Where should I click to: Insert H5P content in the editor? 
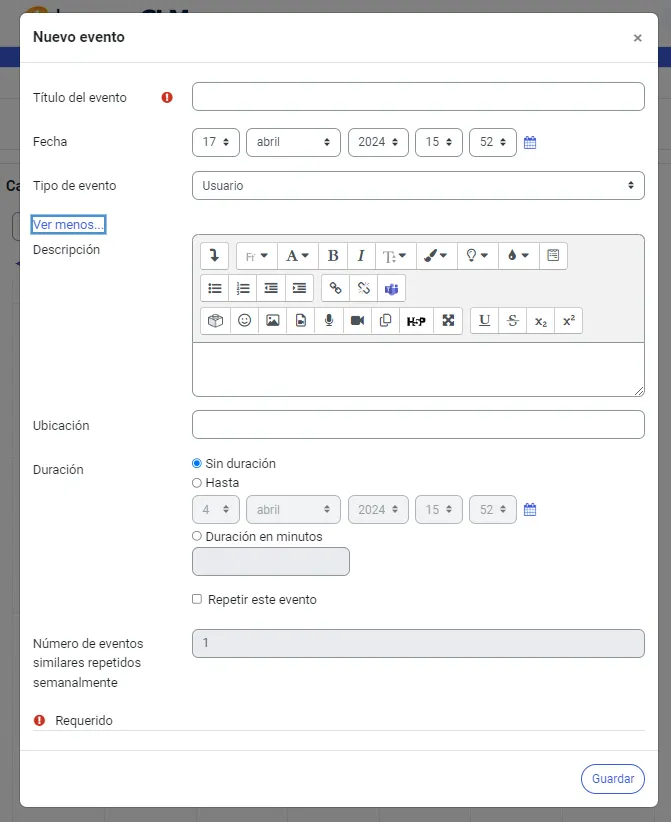[x=416, y=320]
